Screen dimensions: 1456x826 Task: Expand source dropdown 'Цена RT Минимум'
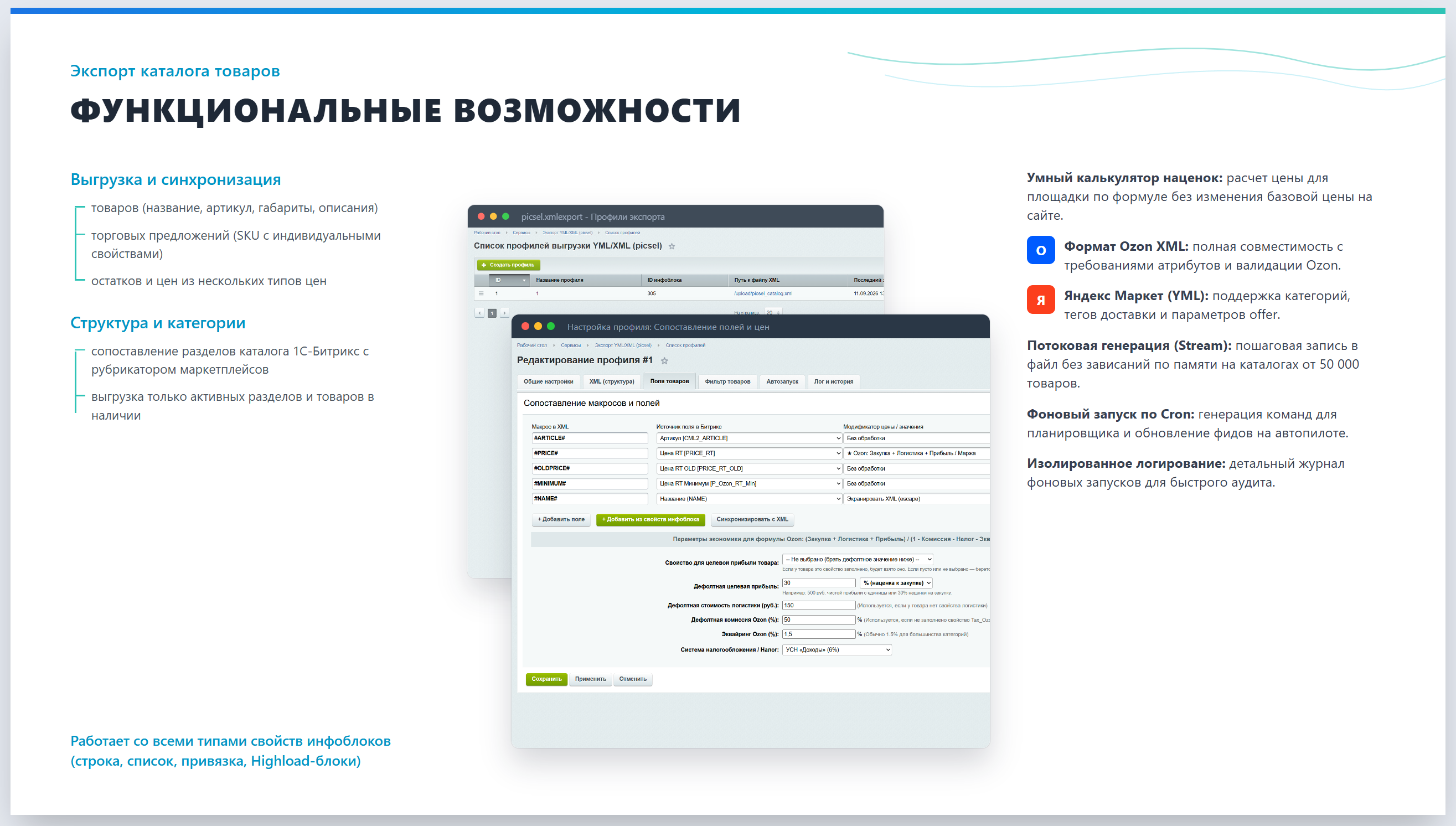click(x=748, y=483)
